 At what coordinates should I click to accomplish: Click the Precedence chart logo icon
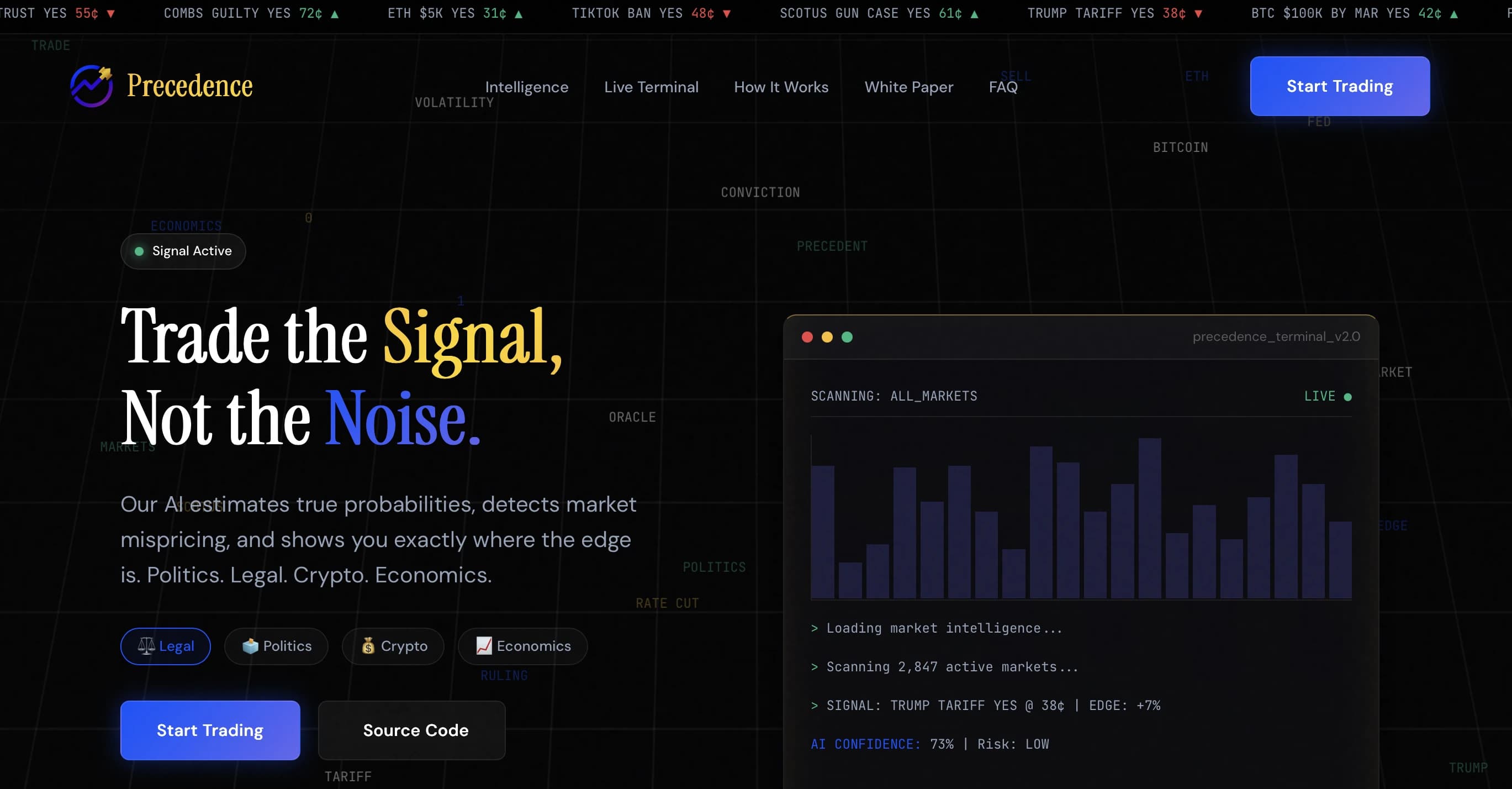click(x=92, y=86)
